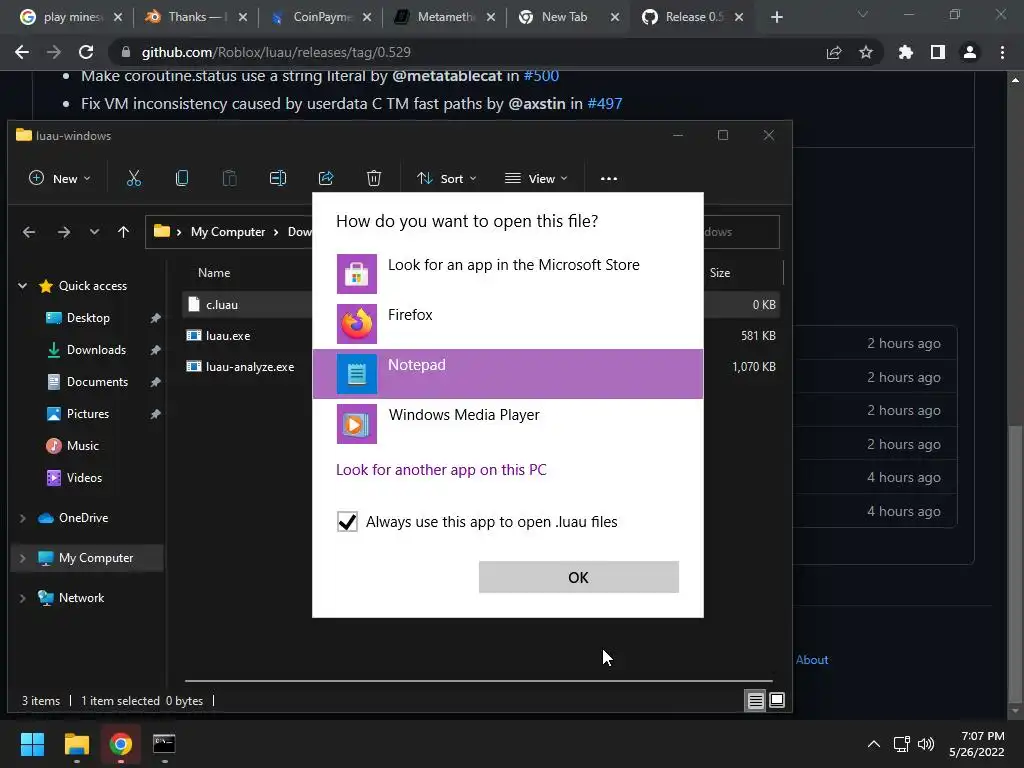Click Look for another app on this PC
This screenshot has width=1024, height=768.
(441, 470)
